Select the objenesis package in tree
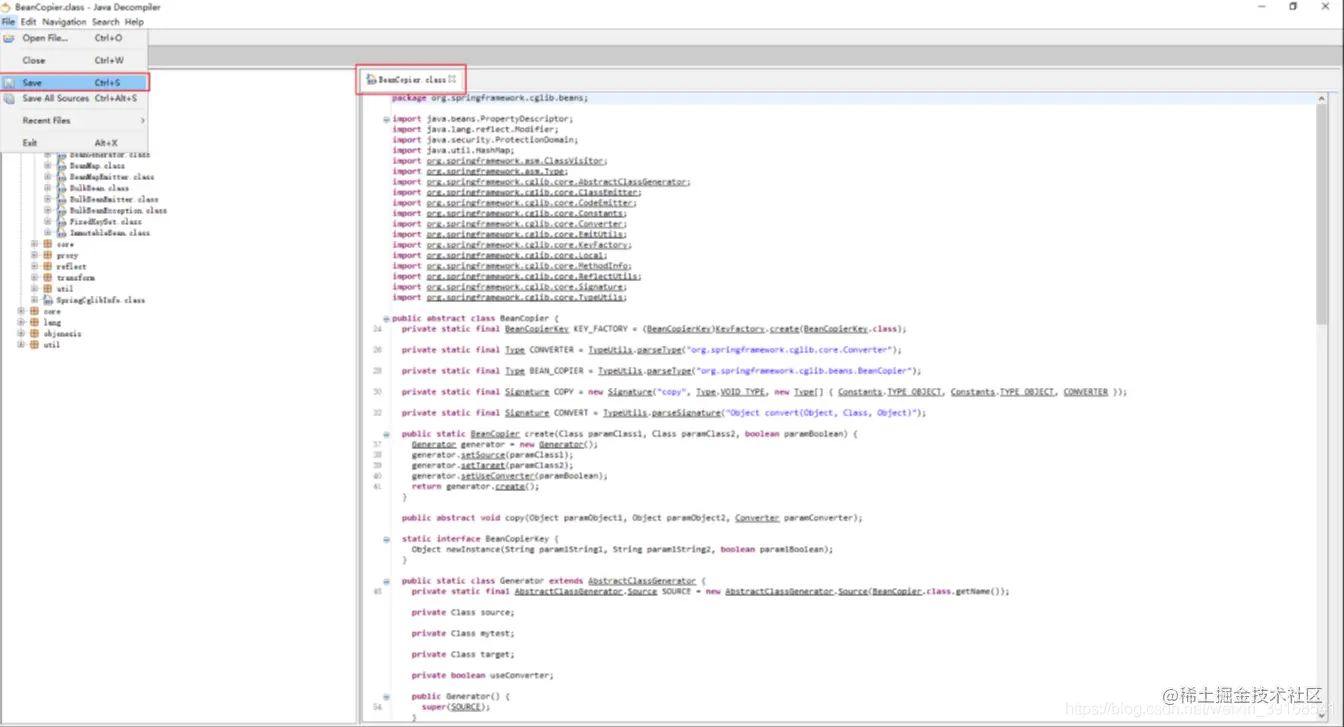Screen dimensions: 1344x727 pos(62,333)
